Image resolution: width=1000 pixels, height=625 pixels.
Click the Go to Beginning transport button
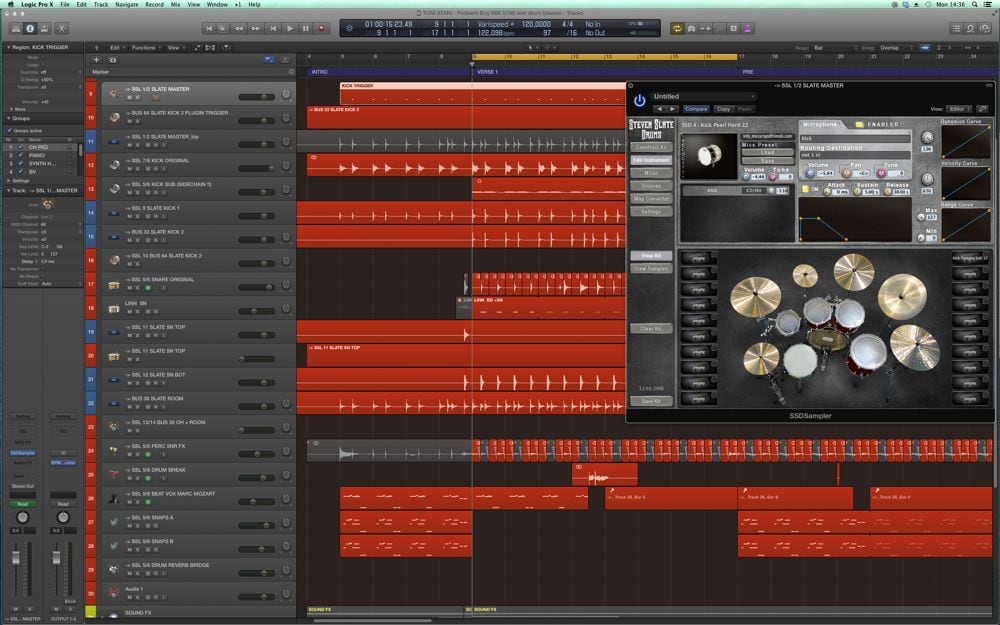tap(208, 29)
